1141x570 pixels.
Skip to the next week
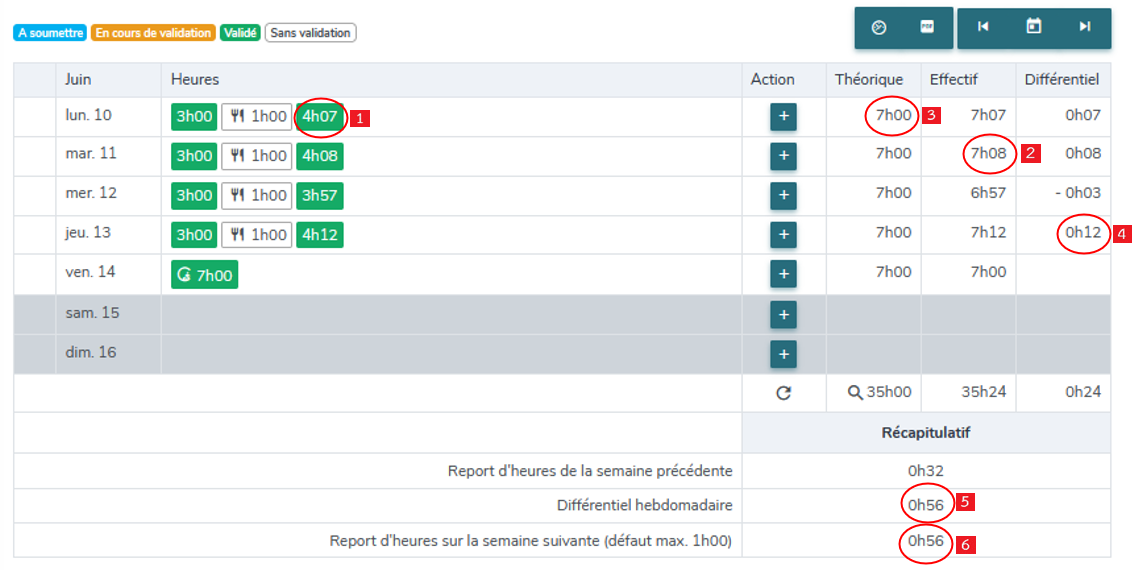pos(1085,27)
